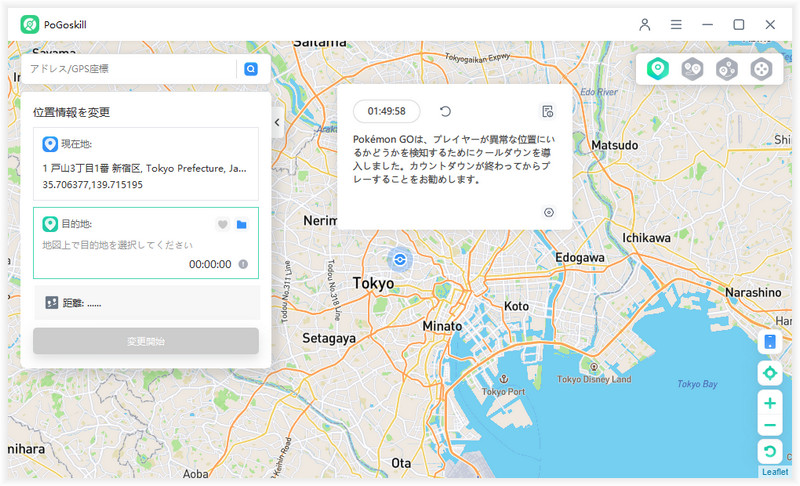Open the device phone icon on map

coord(770,342)
